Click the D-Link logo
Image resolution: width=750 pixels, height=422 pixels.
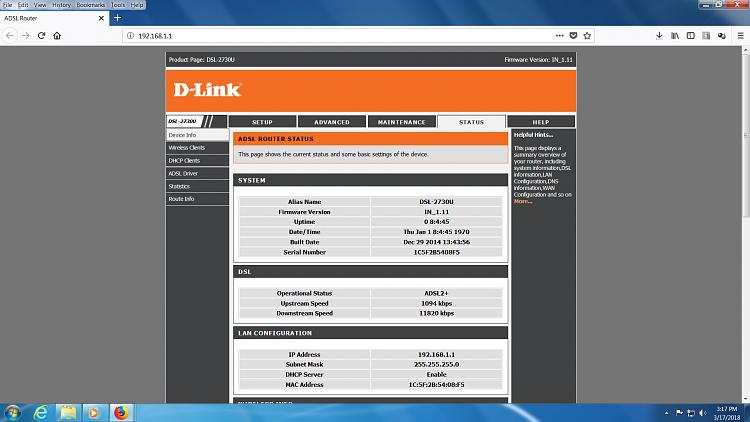pos(208,89)
